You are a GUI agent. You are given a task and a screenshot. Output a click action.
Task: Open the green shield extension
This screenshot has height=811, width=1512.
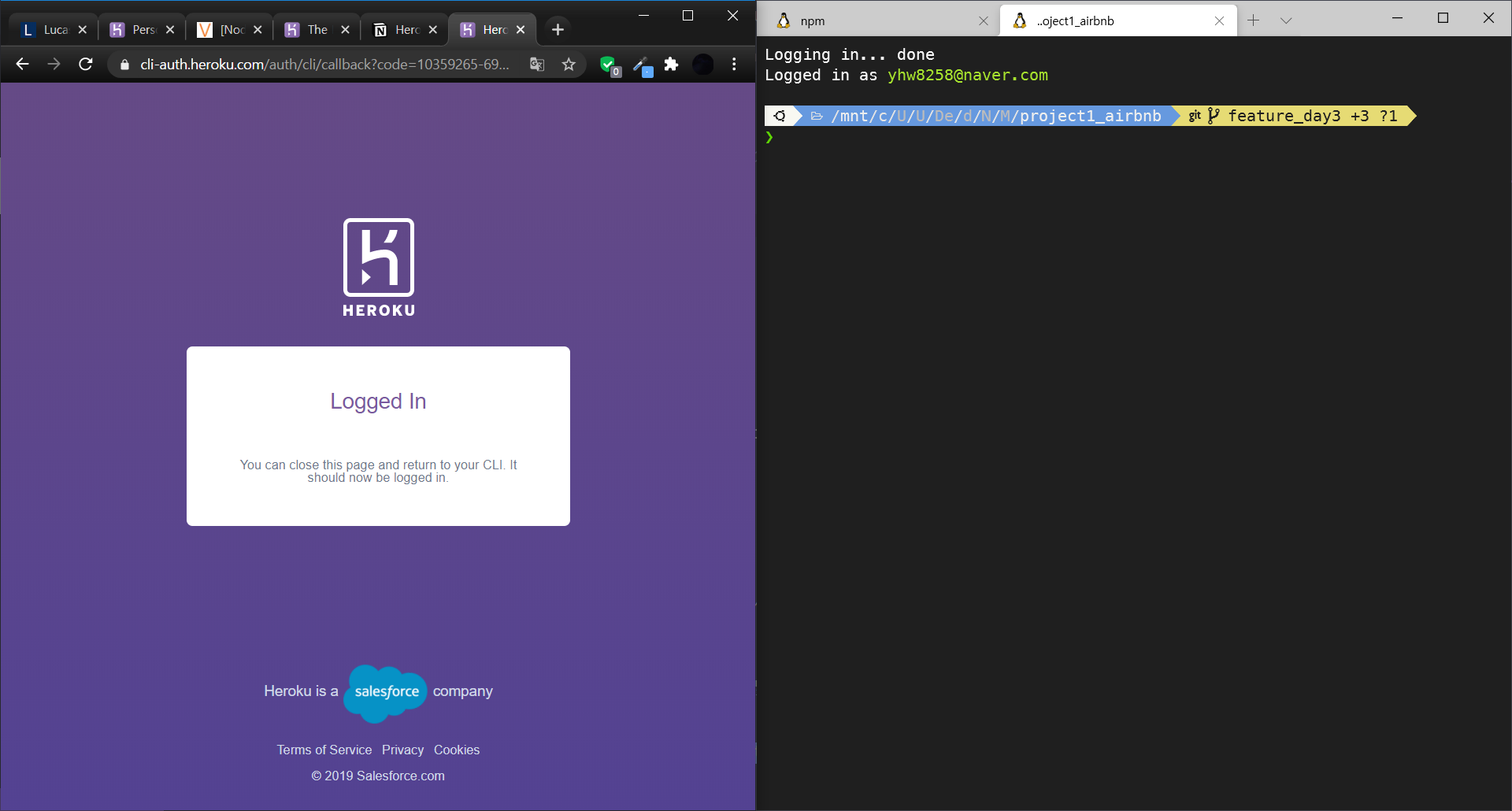click(x=609, y=65)
